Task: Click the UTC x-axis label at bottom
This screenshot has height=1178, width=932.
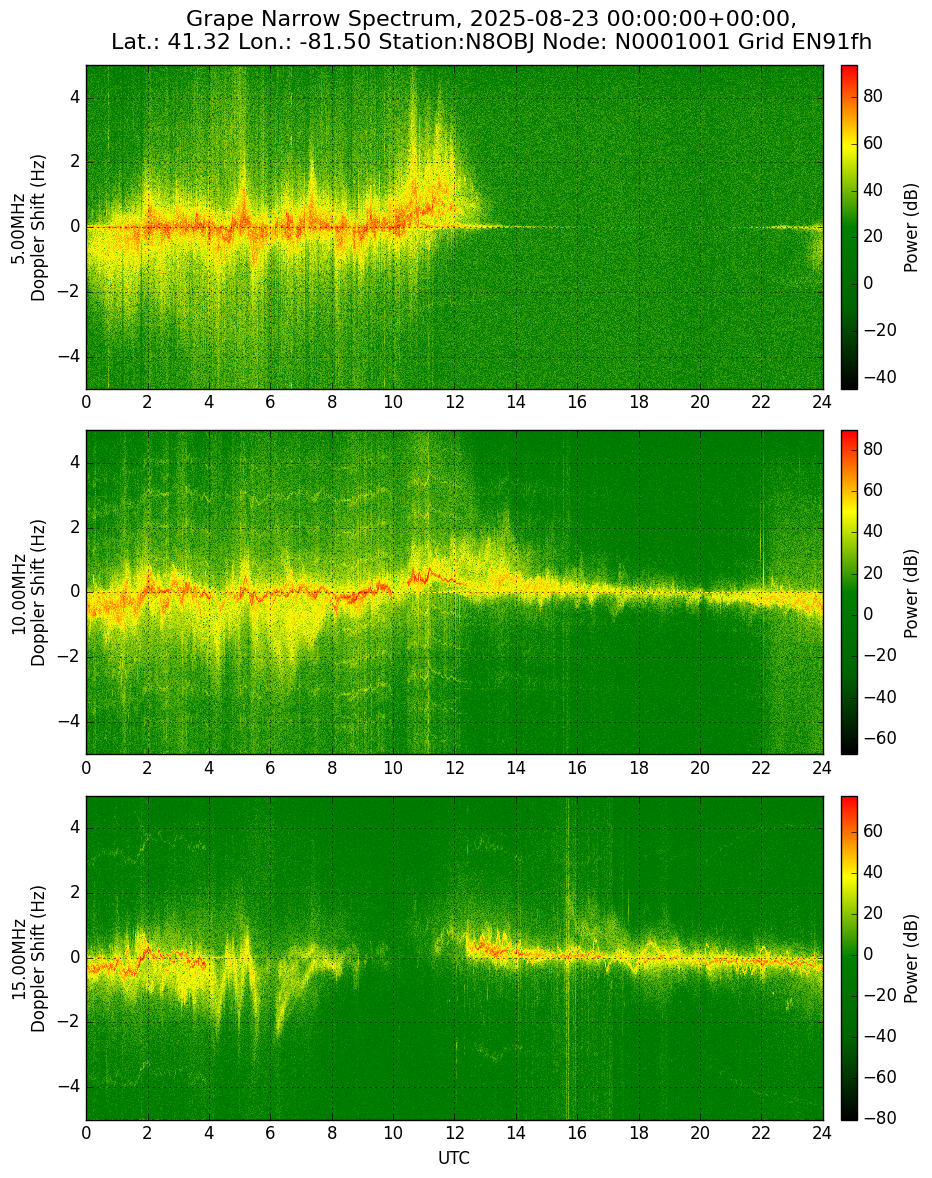Action: click(454, 1158)
